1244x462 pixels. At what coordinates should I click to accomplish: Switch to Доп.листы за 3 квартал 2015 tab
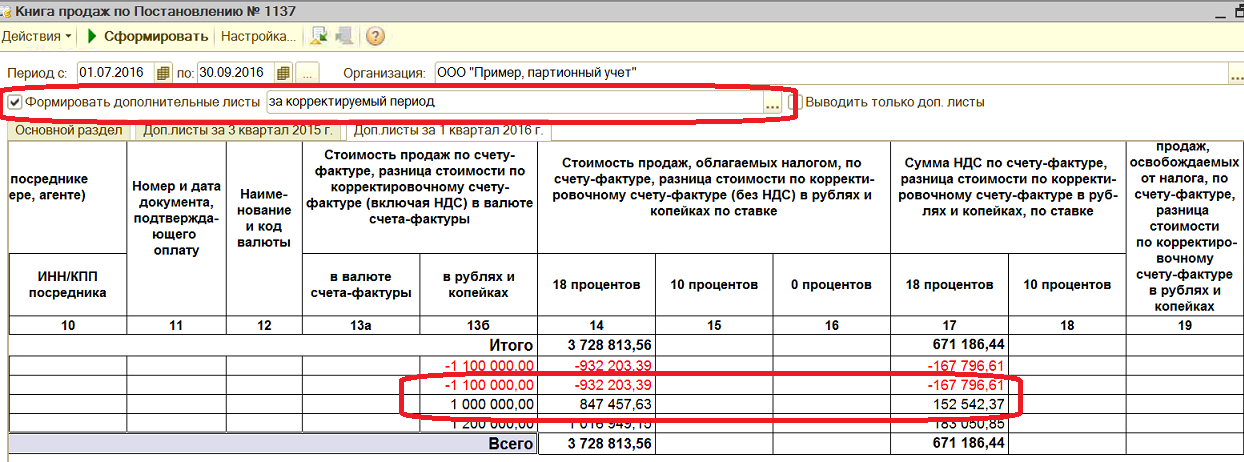(x=238, y=130)
